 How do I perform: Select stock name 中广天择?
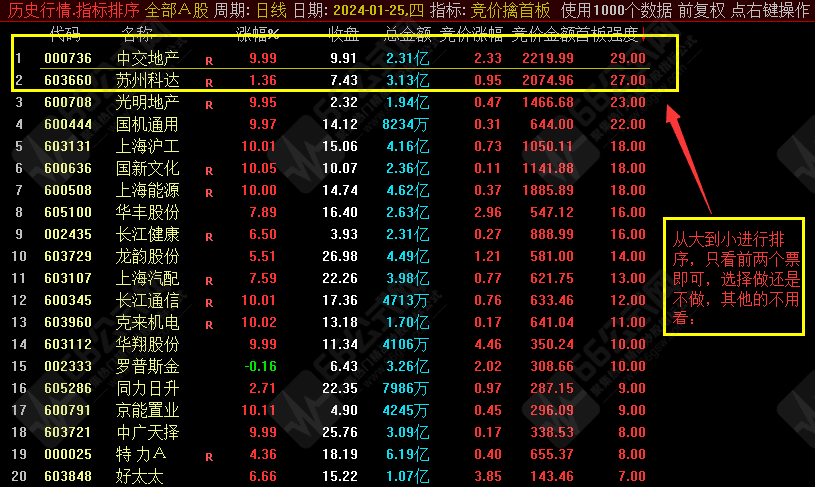click(x=148, y=432)
